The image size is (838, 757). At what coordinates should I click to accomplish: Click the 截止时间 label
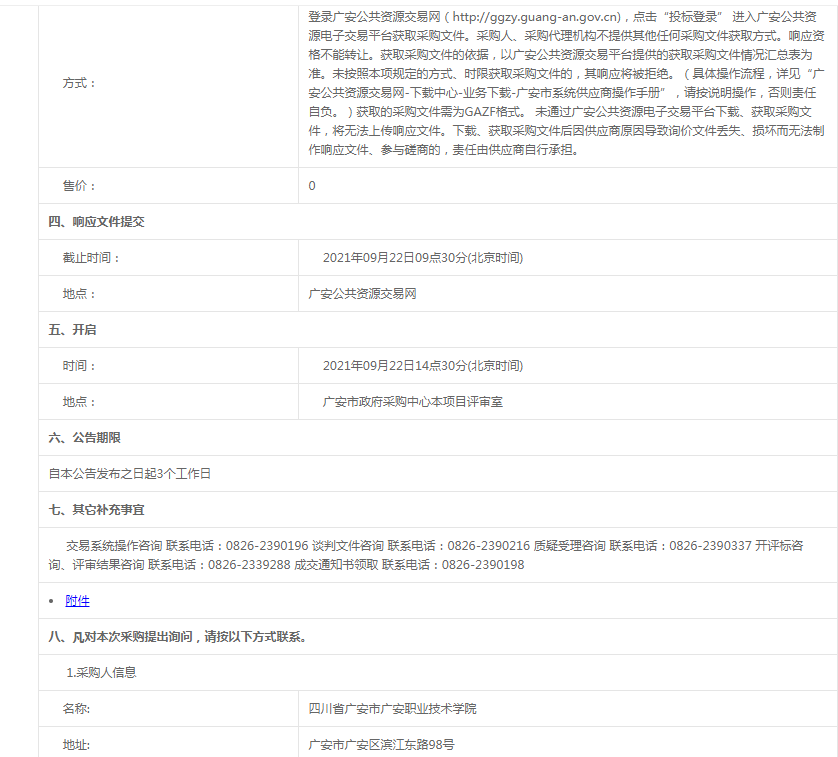coord(91,258)
